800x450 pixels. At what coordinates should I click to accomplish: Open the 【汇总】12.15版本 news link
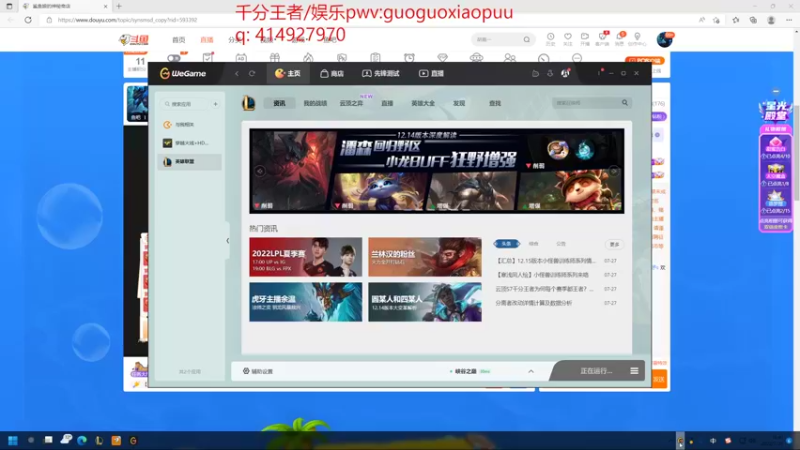coord(545,261)
